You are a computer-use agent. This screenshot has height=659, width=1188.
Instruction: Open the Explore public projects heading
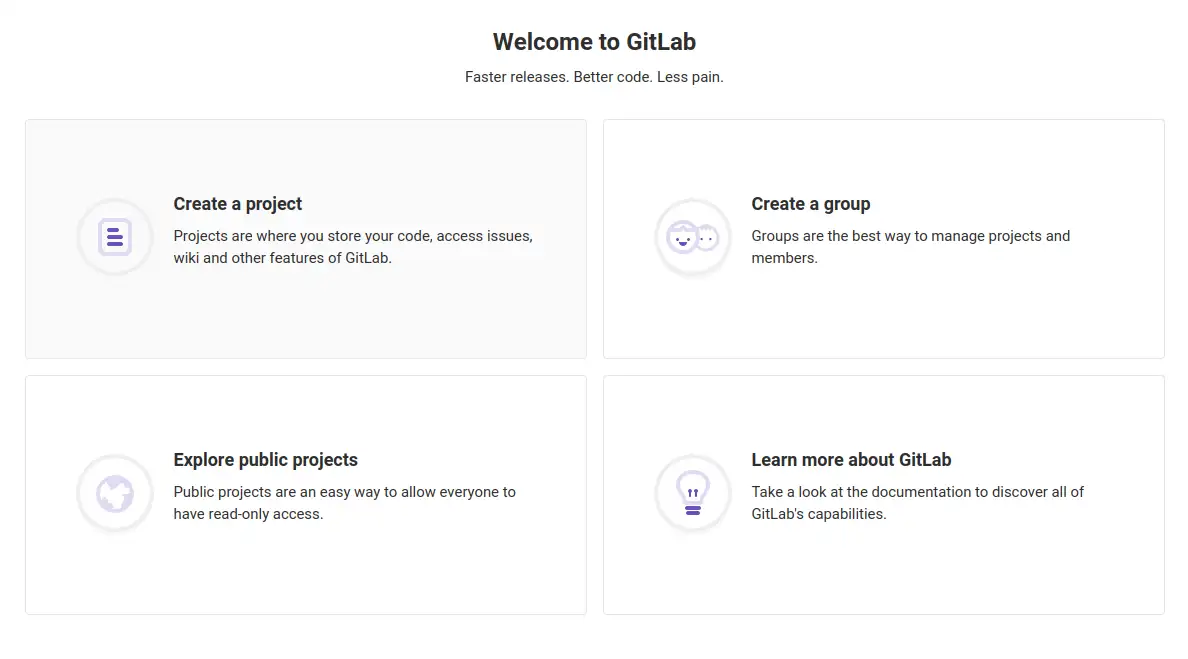(x=265, y=460)
